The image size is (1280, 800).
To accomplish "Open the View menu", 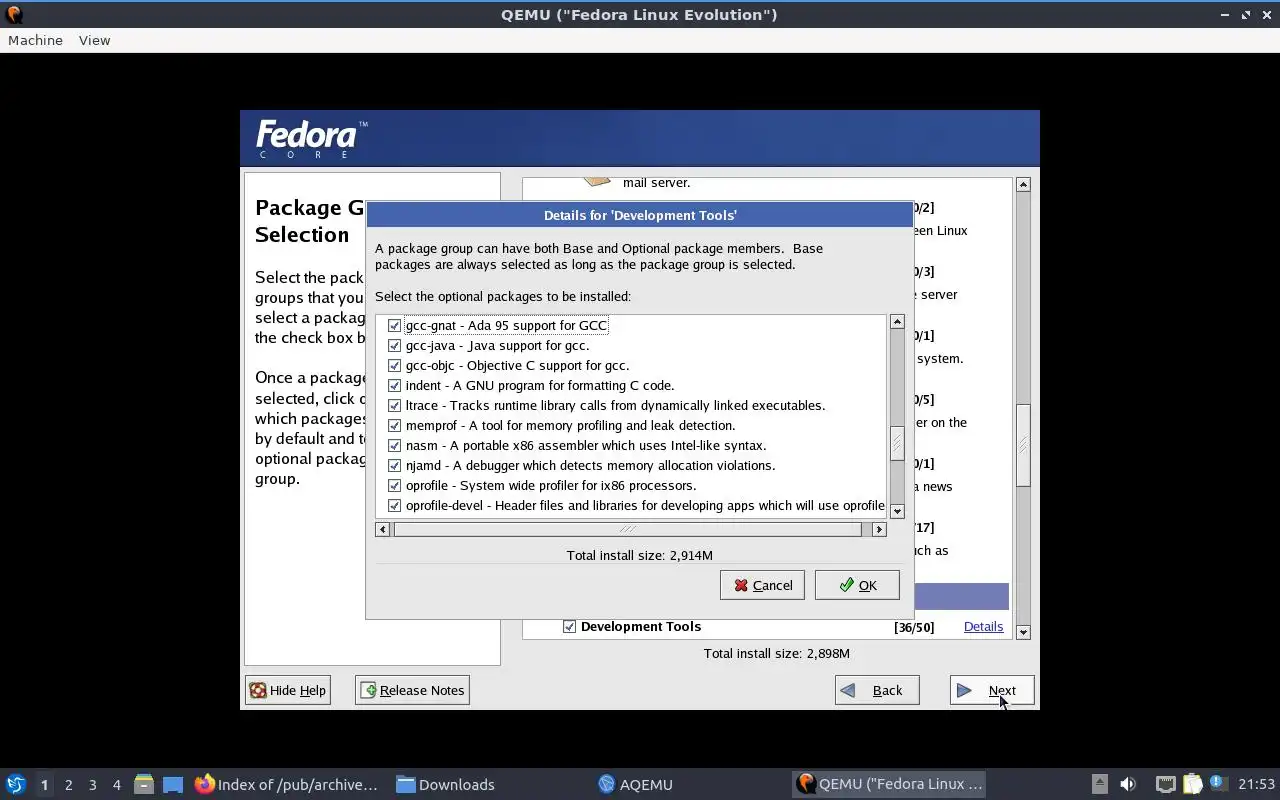I will [94, 40].
